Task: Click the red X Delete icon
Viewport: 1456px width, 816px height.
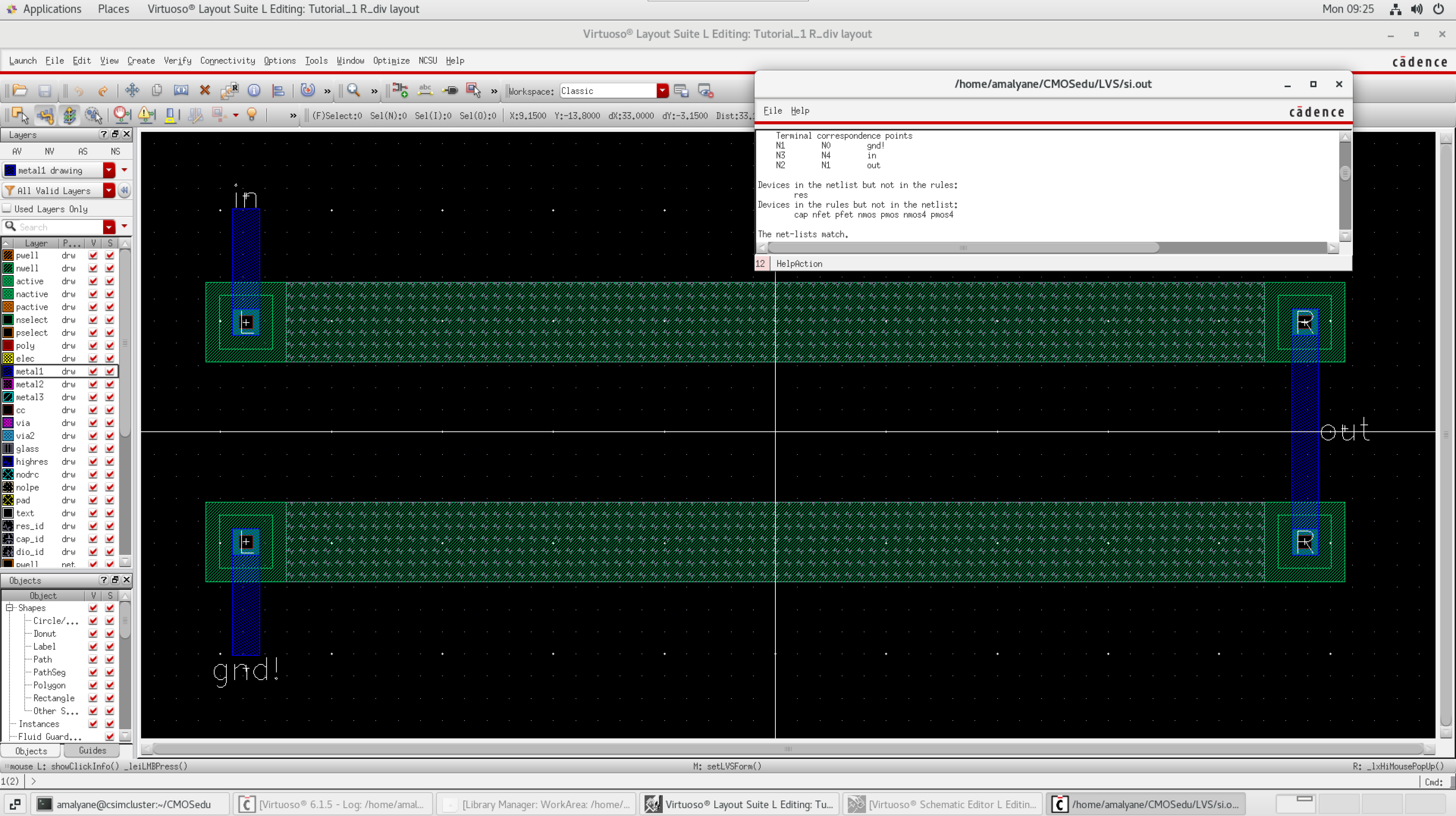Action: point(205,90)
